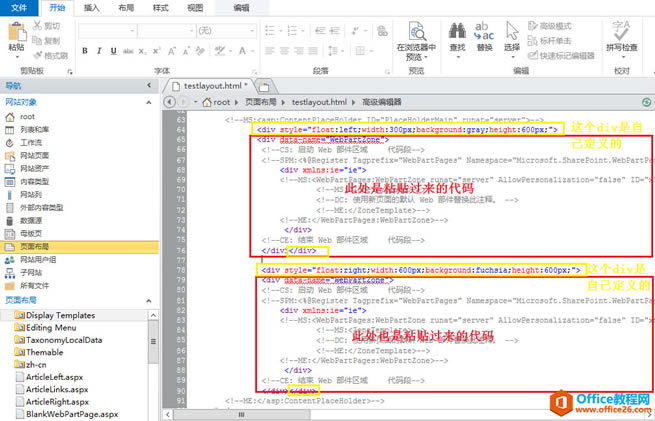This screenshot has width=655, height=421.
Task: Click the page layouts list vertical scrollbar
Action: (153, 365)
